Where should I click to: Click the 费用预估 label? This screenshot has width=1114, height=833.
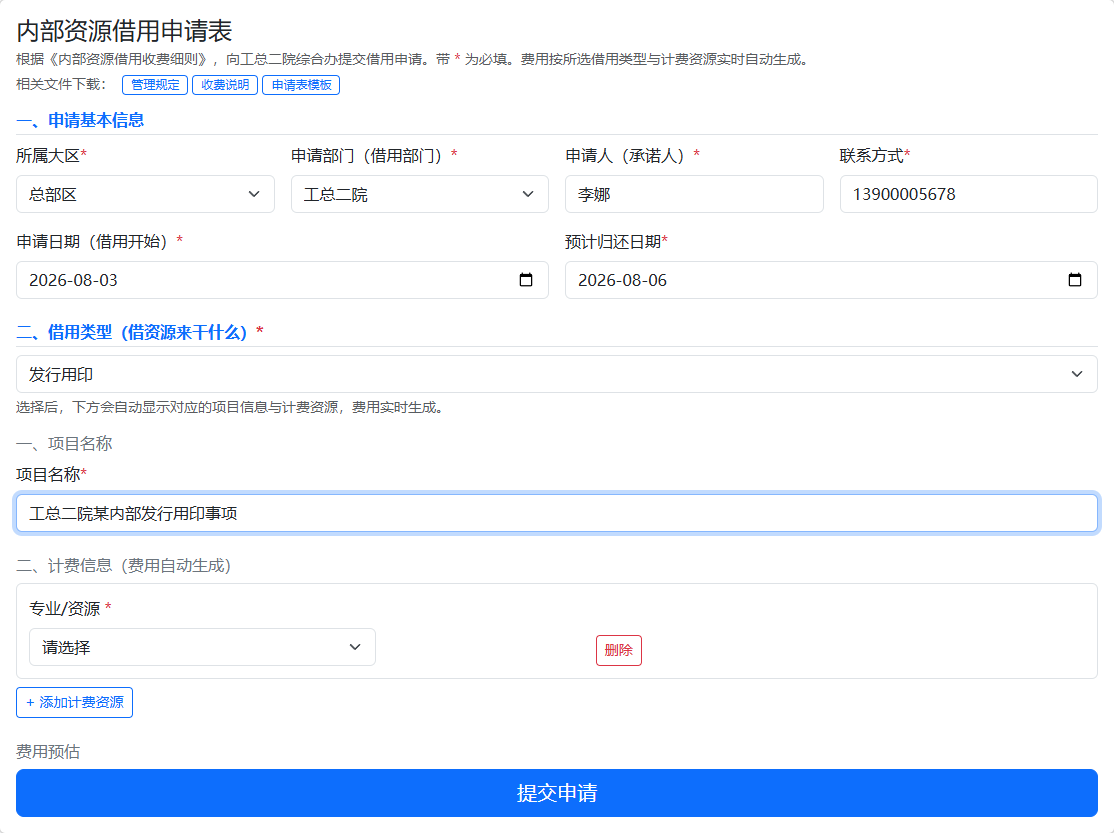pos(48,752)
